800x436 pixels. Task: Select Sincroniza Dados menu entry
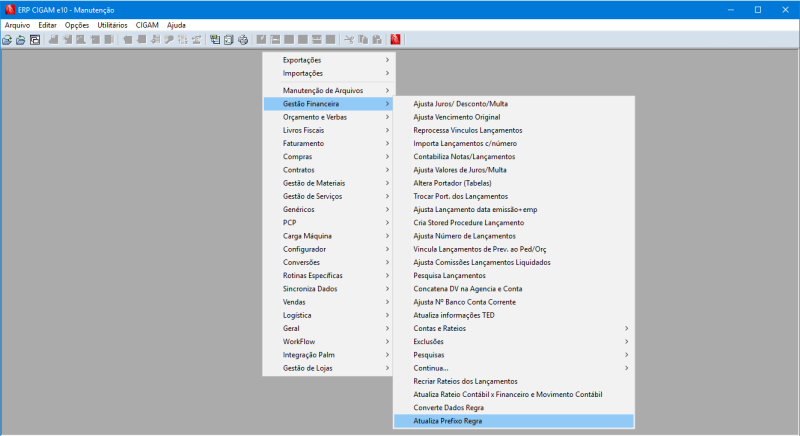(328, 289)
